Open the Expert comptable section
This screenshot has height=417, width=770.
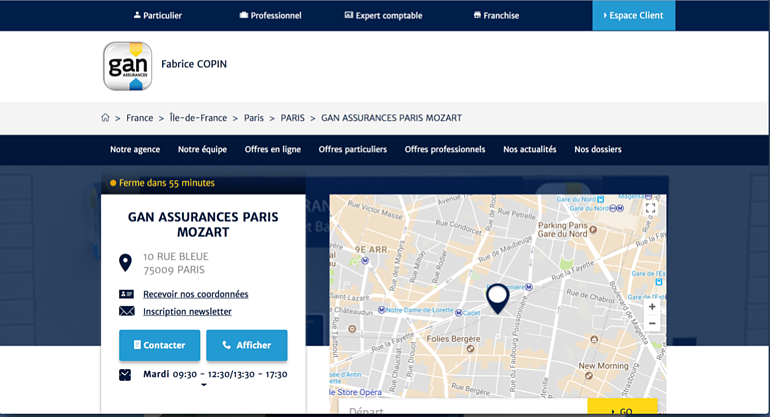click(x=383, y=15)
